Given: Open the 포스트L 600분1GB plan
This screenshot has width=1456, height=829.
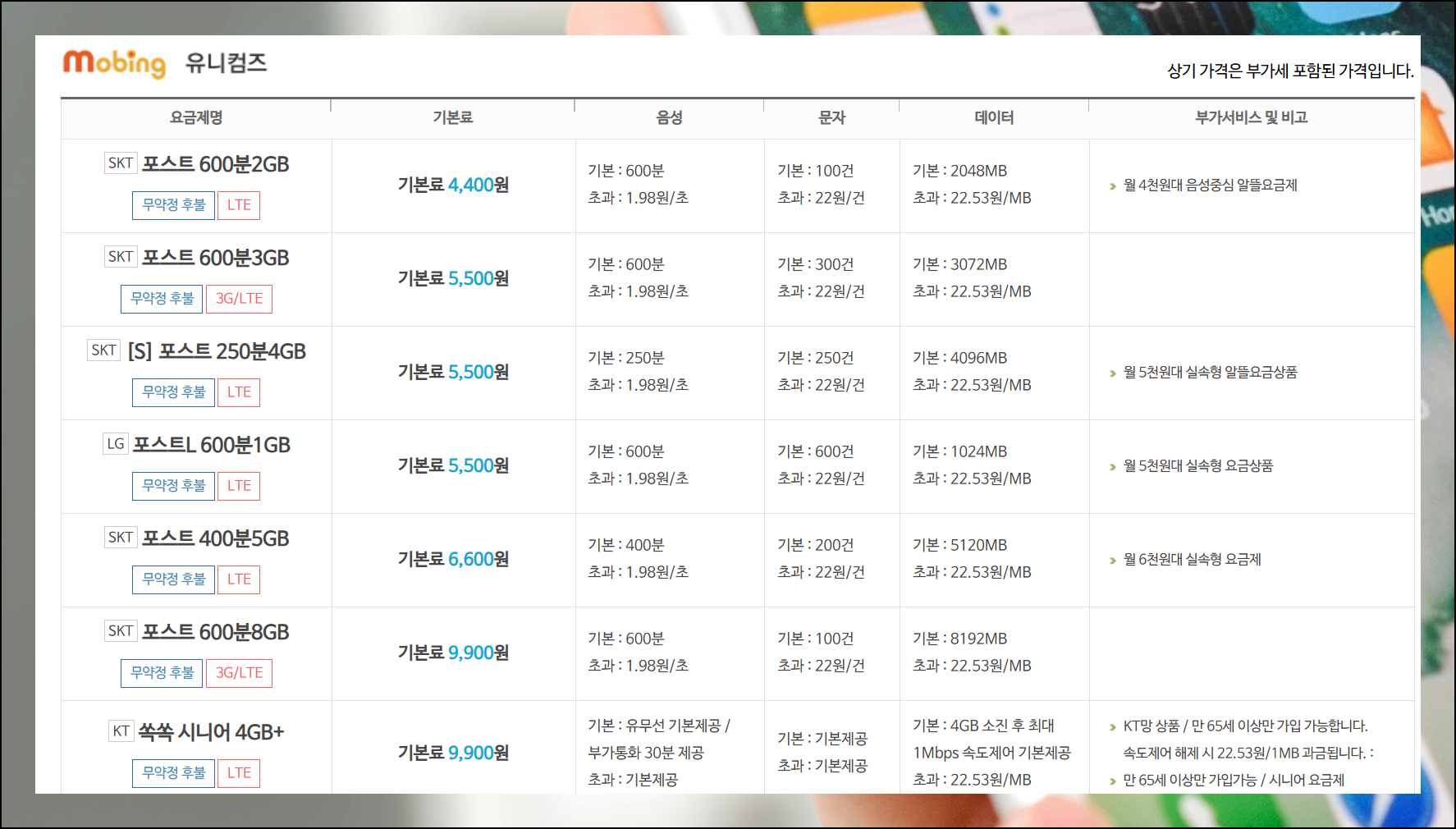Looking at the screenshot, I should (212, 445).
